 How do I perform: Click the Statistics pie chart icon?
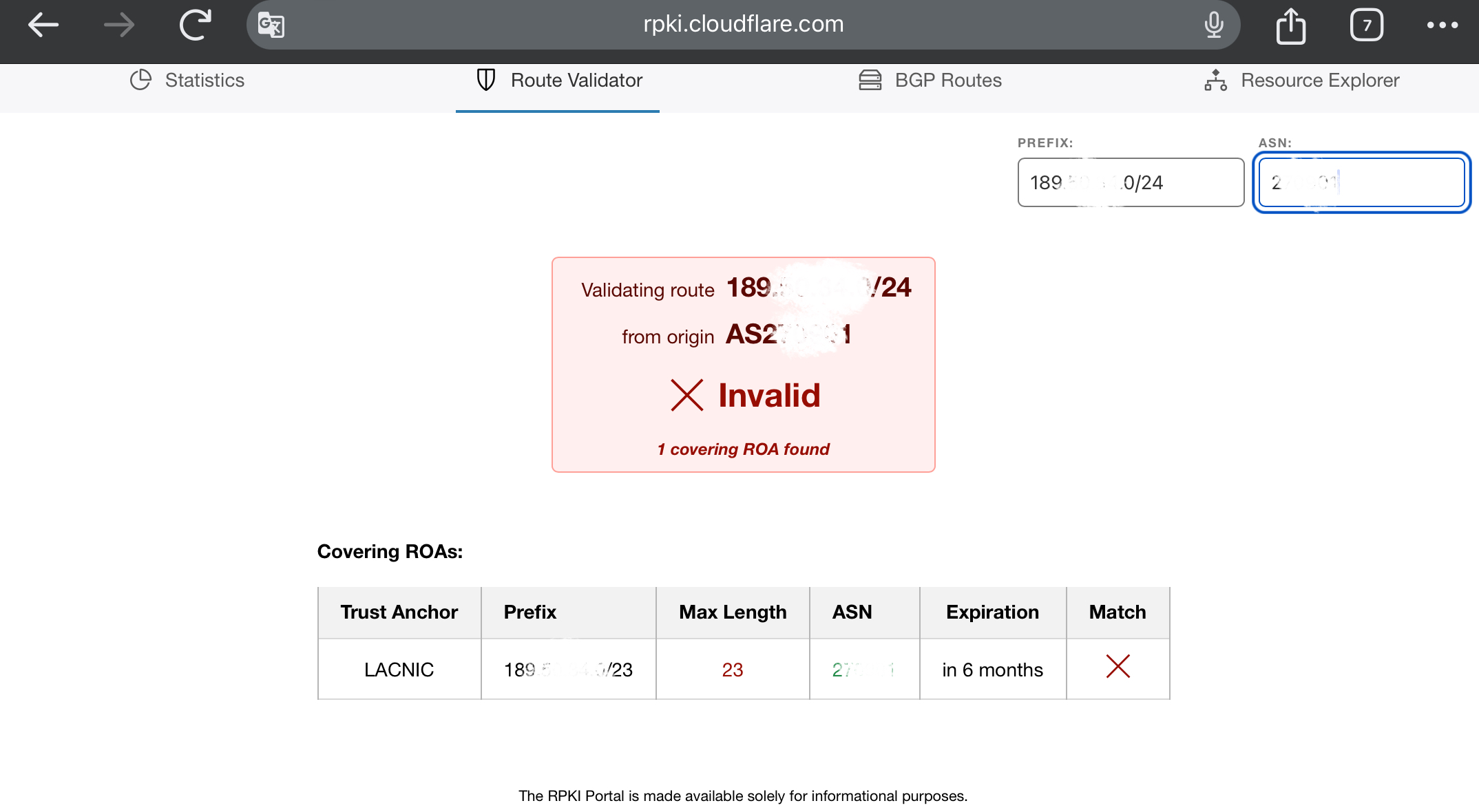click(140, 80)
